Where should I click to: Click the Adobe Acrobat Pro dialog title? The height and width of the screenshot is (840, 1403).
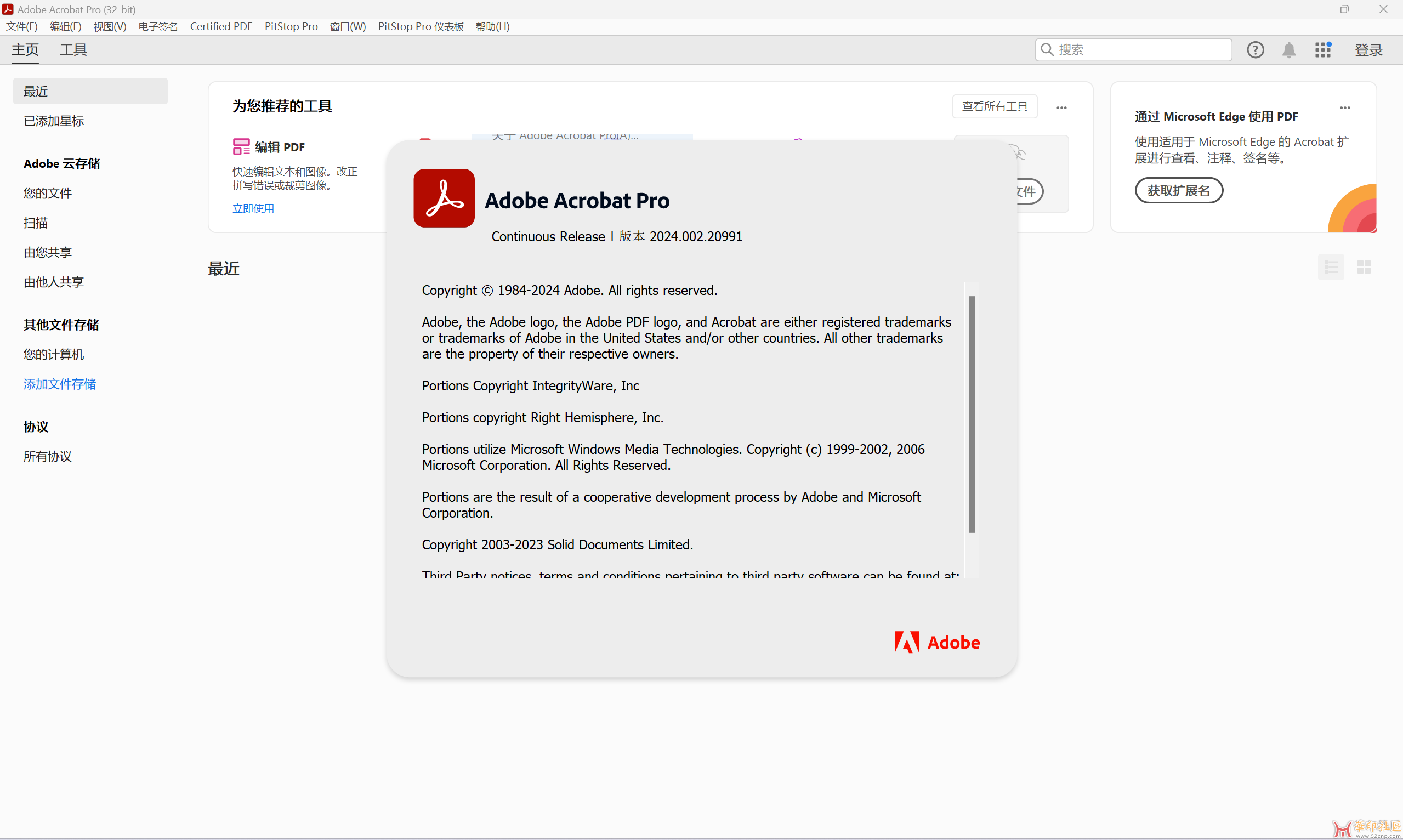(577, 200)
